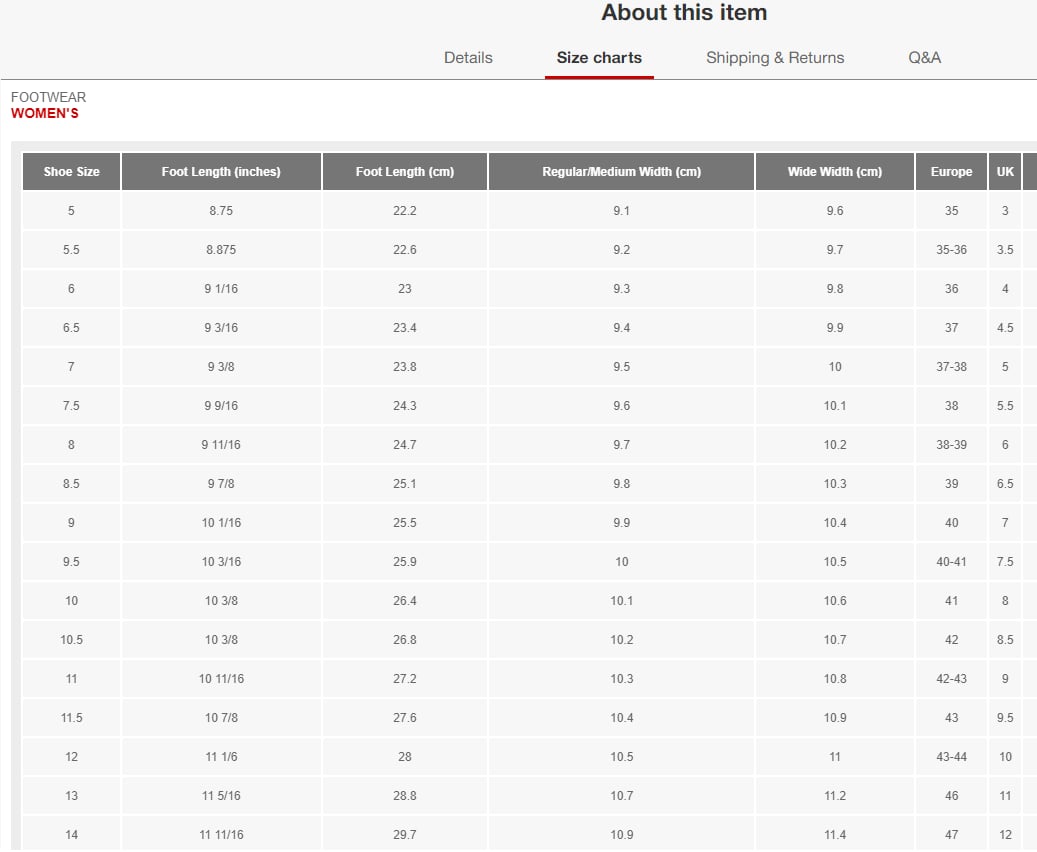The width and height of the screenshot is (1037, 852).
Task: Click foot length 26.4 cm cell
Action: point(405,601)
